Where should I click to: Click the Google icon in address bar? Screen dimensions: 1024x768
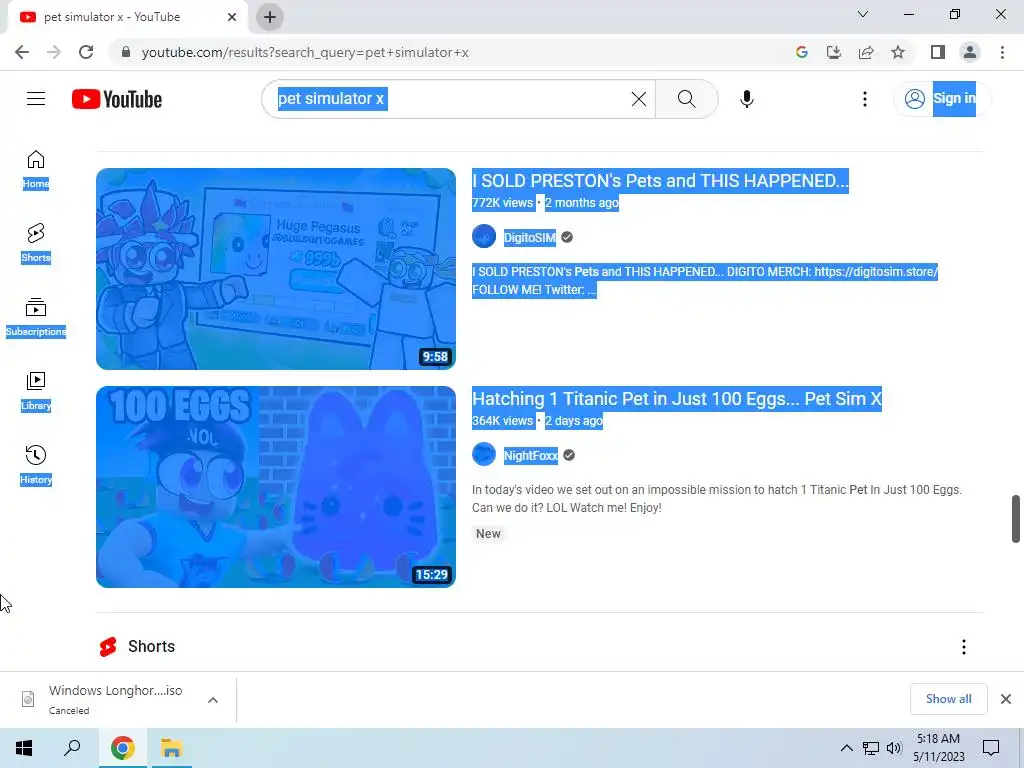click(x=802, y=52)
